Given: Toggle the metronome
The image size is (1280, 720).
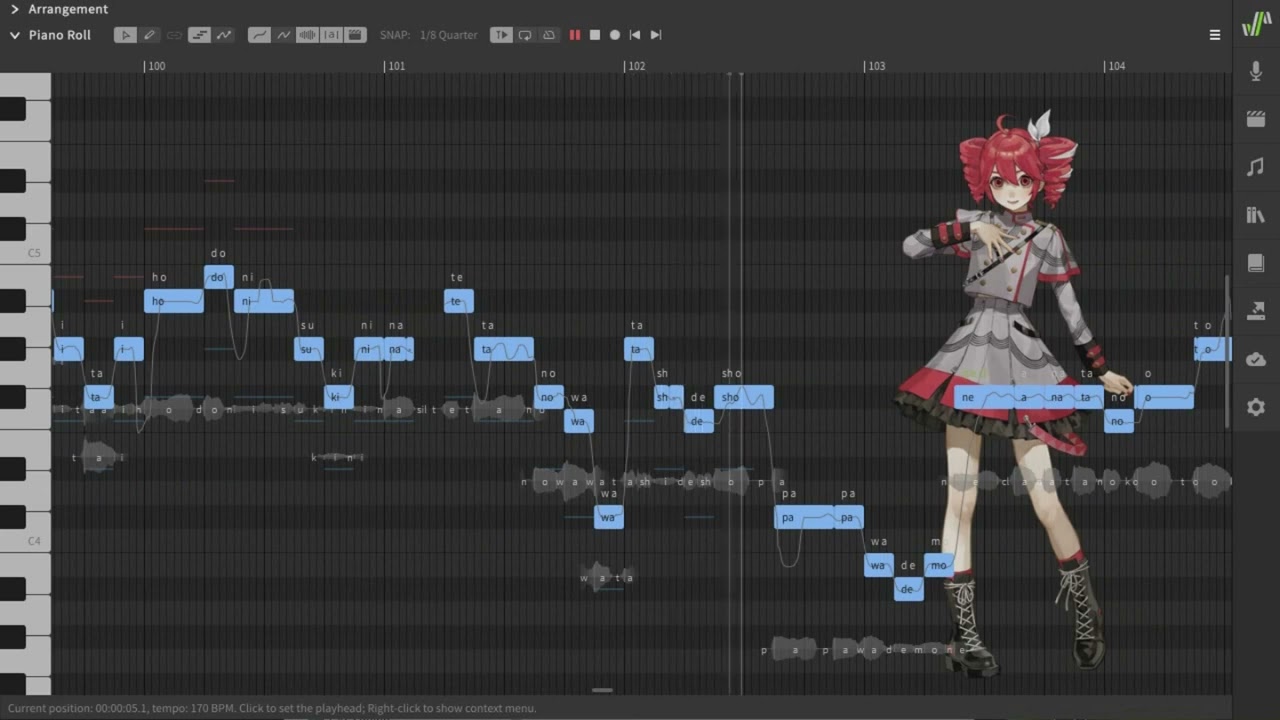Looking at the screenshot, I should tap(549, 35).
